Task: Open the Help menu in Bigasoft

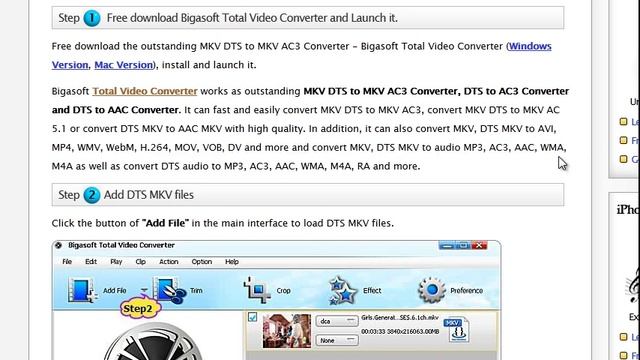Action: click(231, 262)
